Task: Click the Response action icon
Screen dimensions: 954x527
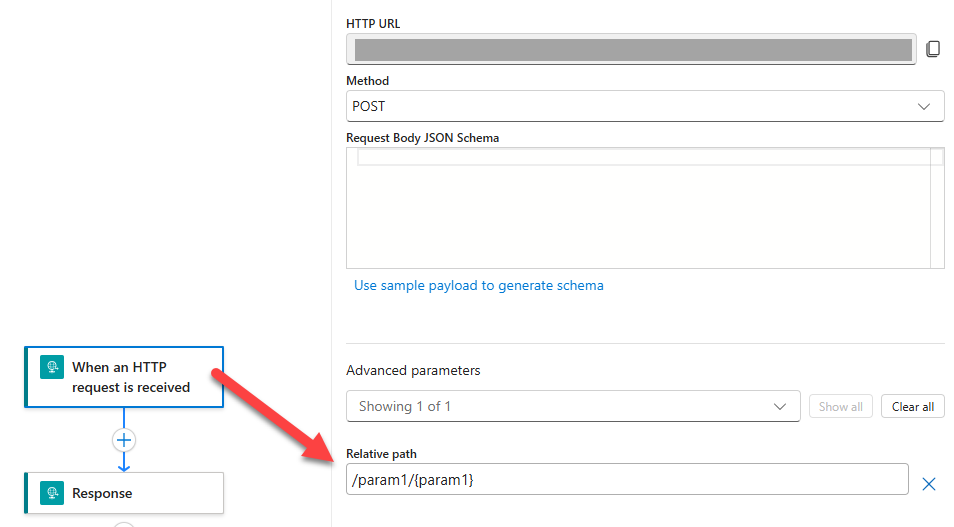Action: pyautogui.click(x=52, y=493)
